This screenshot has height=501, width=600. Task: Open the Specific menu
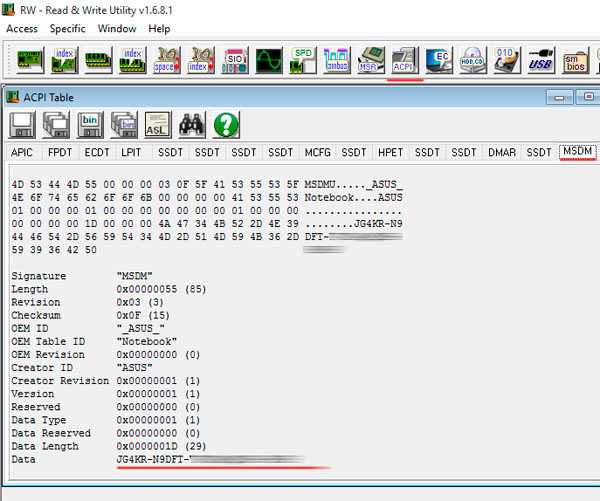click(67, 29)
